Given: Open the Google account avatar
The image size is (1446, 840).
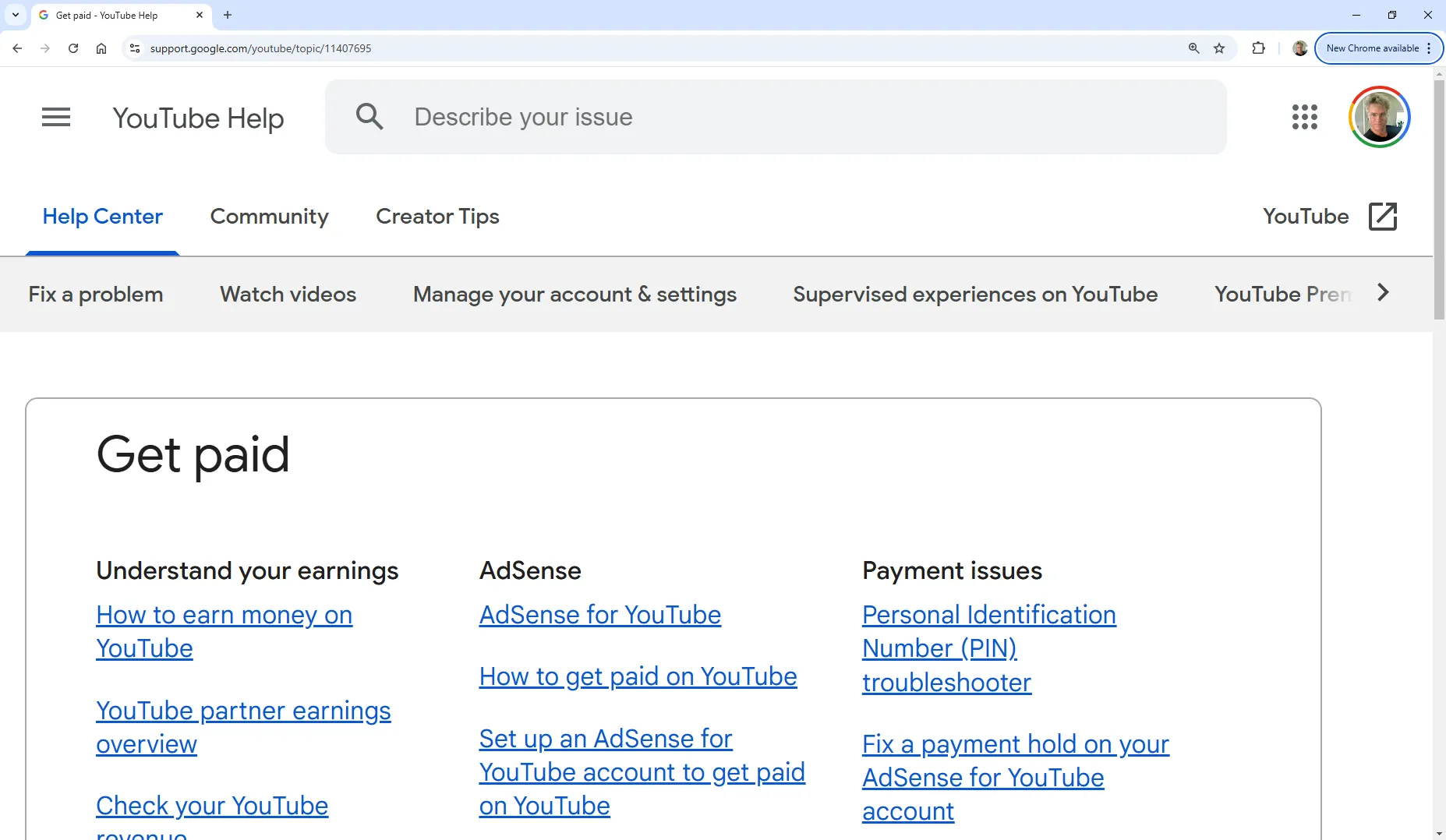Looking at the screenshot, I should pos(1379,117).
